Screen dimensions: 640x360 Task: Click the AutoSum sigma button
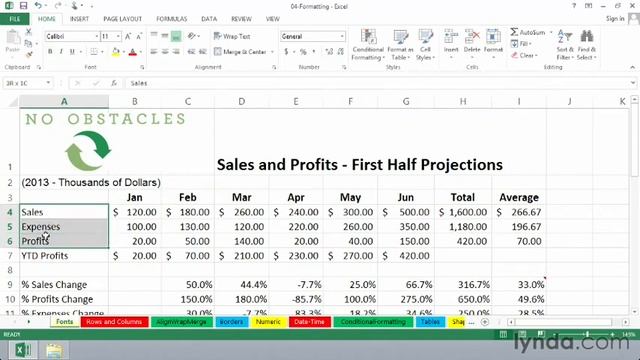[527, 32]
